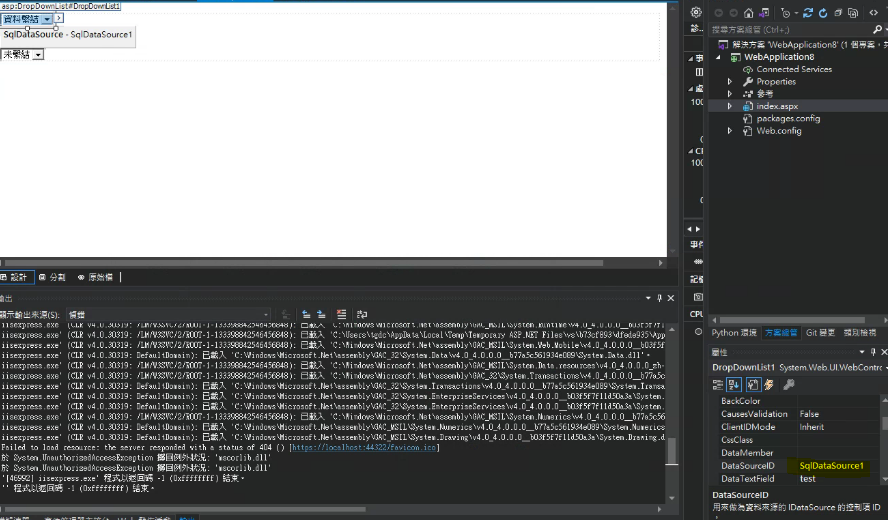Go to next message in Output toolbar

click(321, 314)
